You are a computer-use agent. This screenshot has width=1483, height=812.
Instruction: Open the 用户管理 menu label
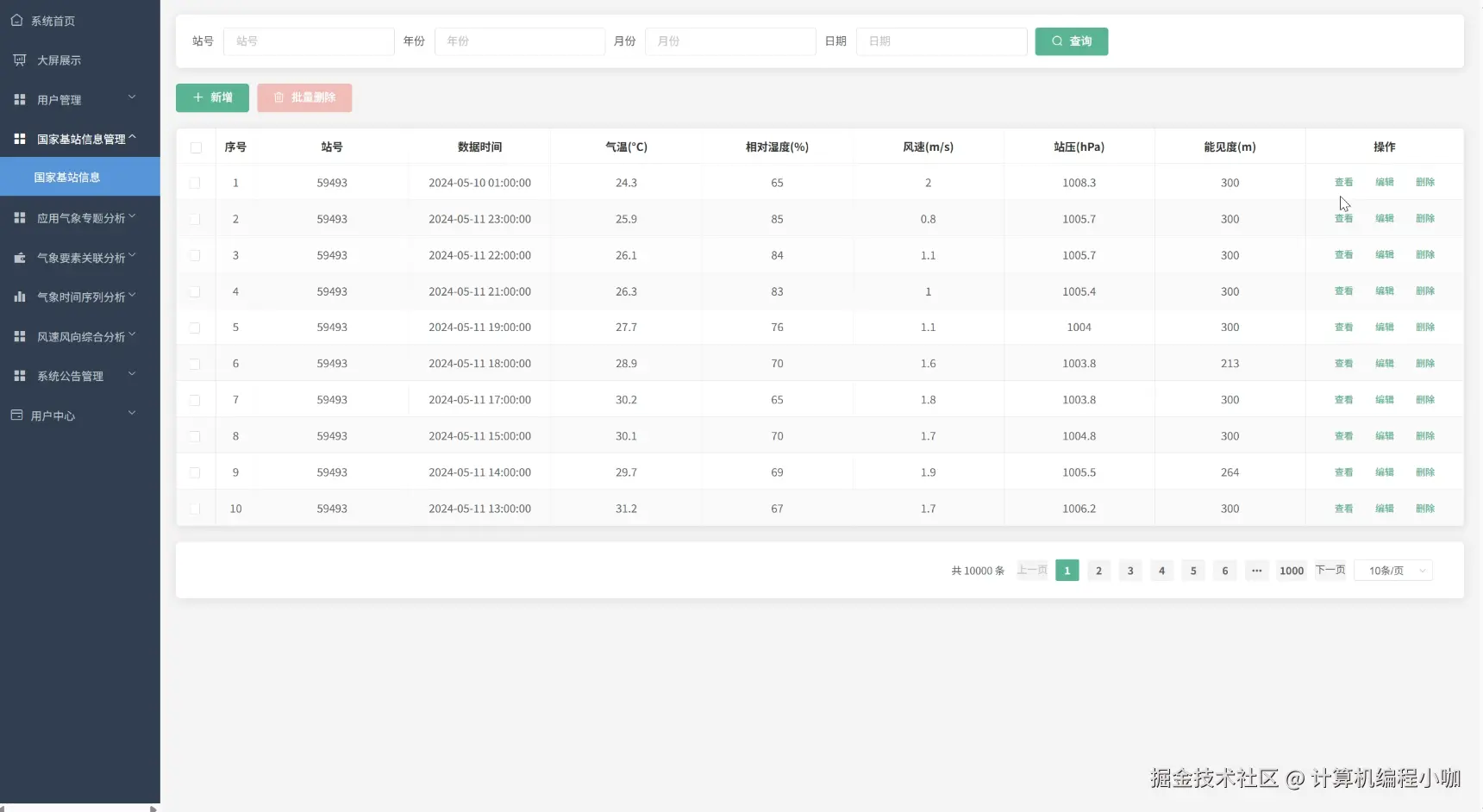[x=59, y=100]
